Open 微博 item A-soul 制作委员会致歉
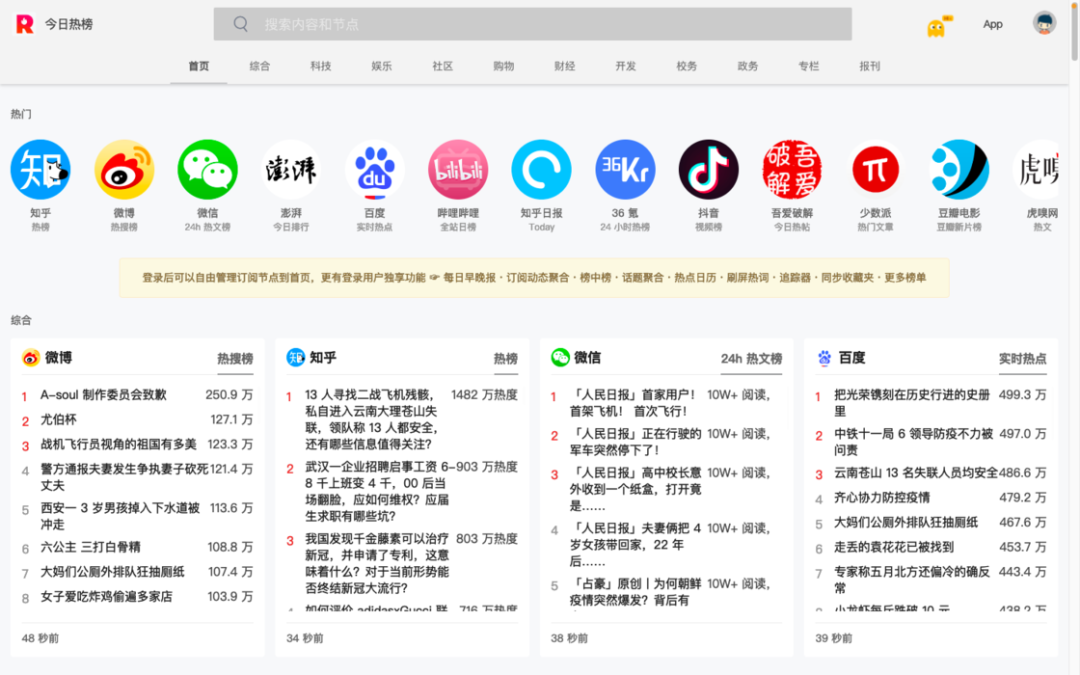 [x=103, y=395]
